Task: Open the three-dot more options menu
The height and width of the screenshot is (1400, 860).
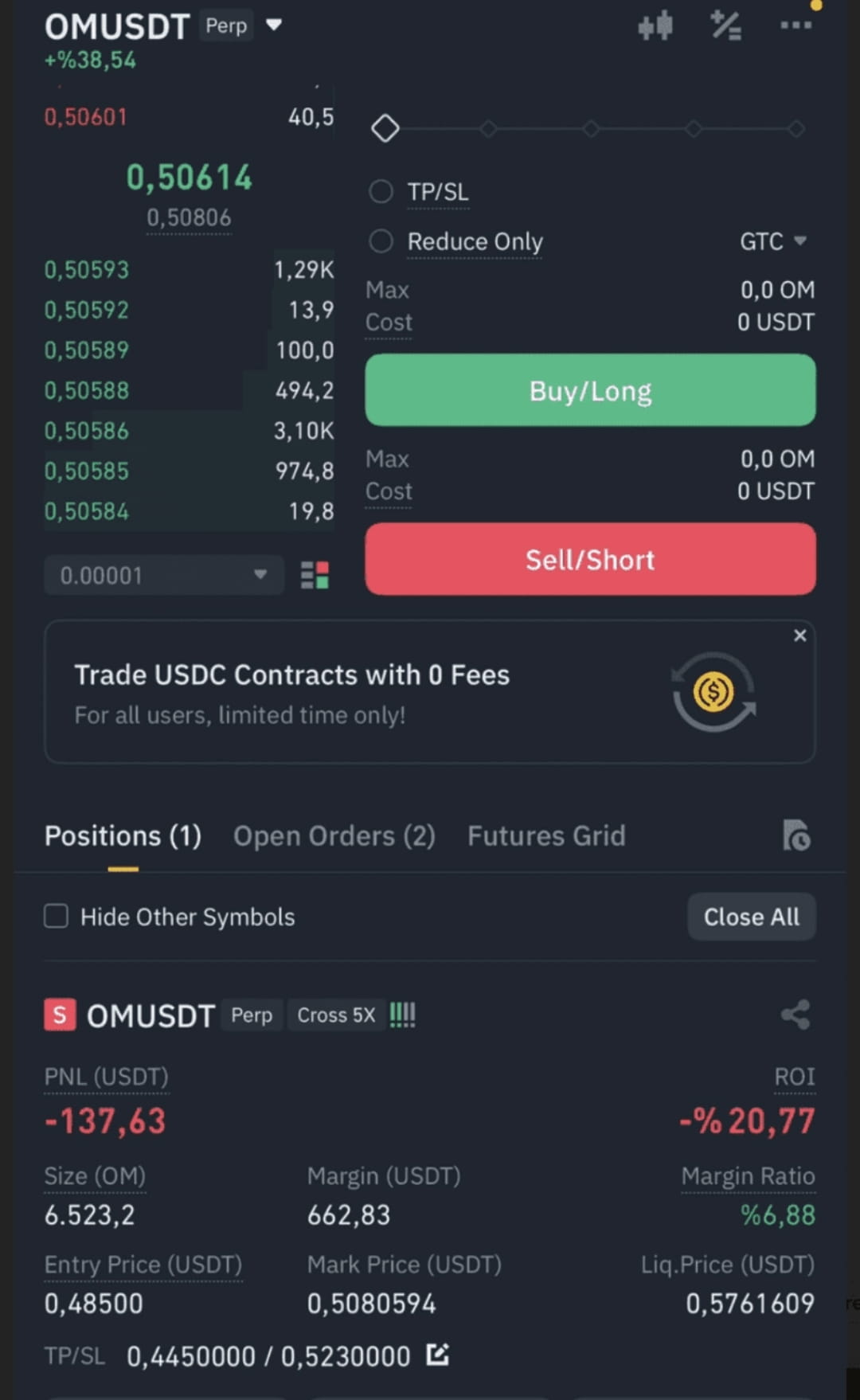Action: pyautogui.click(x=795, y=25)
